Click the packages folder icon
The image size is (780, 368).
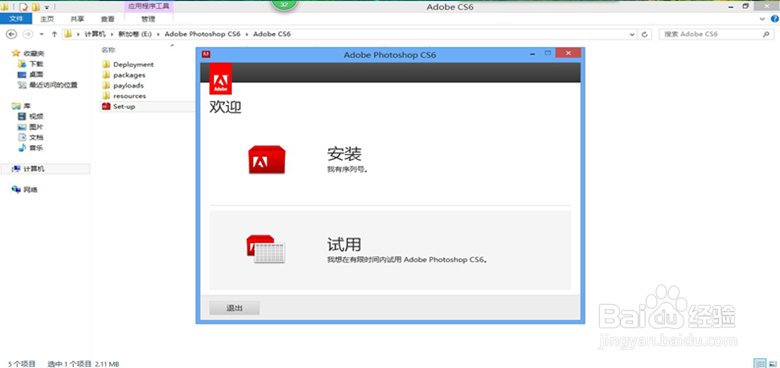point(105,75)
